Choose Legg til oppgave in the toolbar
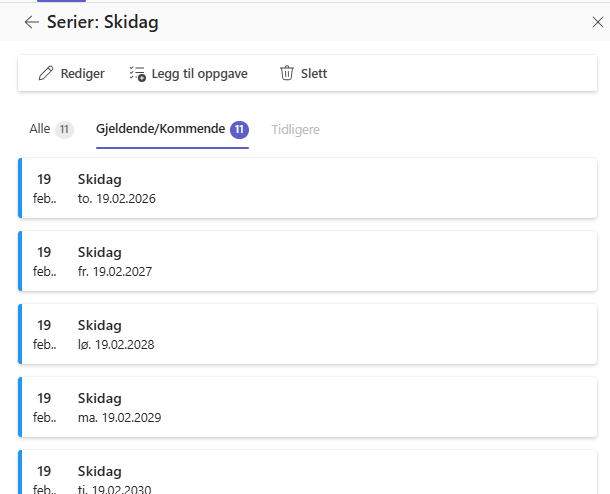The height and width of the screenshot is (494, 610). (199, 73)
